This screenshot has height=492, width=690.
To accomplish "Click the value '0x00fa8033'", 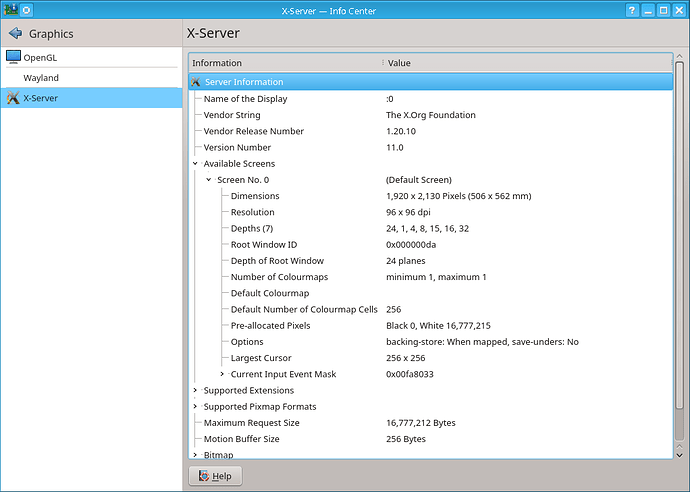I will [x=410, y=374].
